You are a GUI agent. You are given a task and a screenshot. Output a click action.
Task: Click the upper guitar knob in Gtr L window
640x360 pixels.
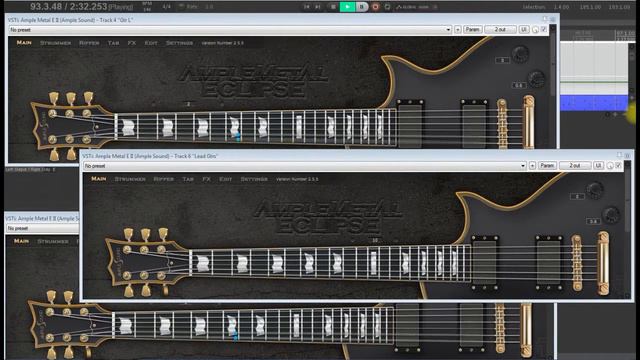[520, 53]
